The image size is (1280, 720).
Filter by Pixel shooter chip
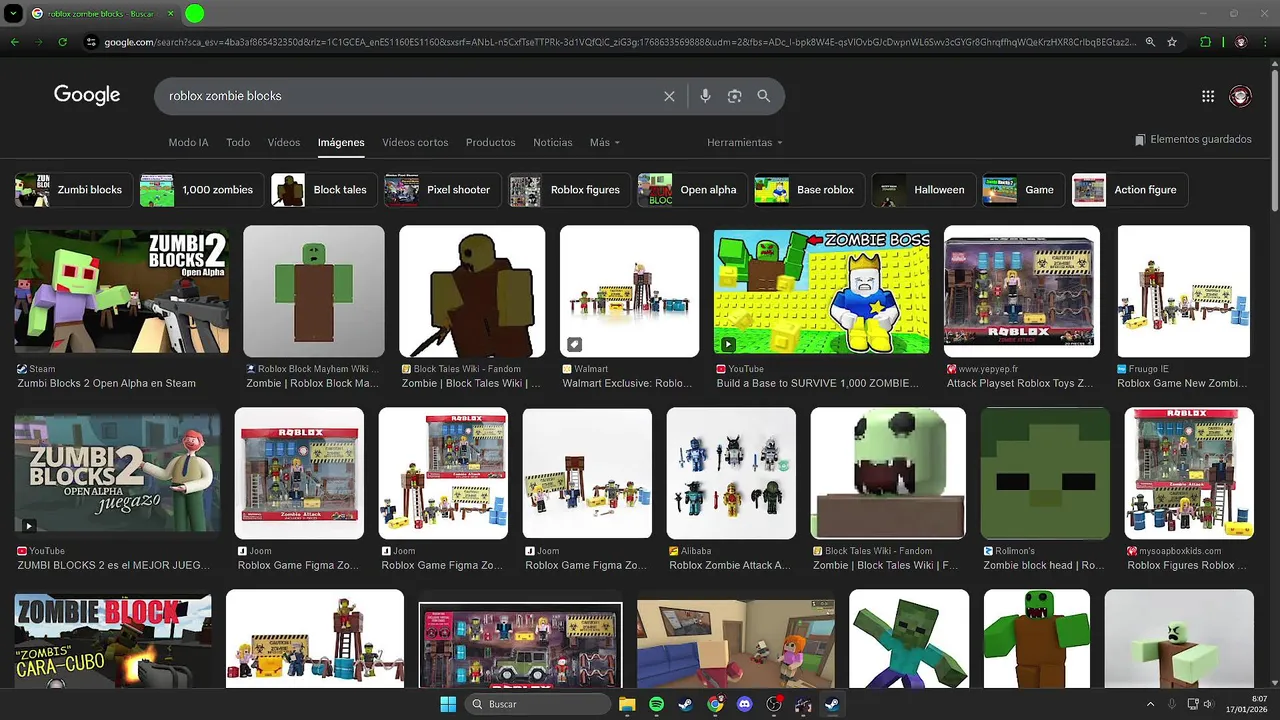coord(443,189)
